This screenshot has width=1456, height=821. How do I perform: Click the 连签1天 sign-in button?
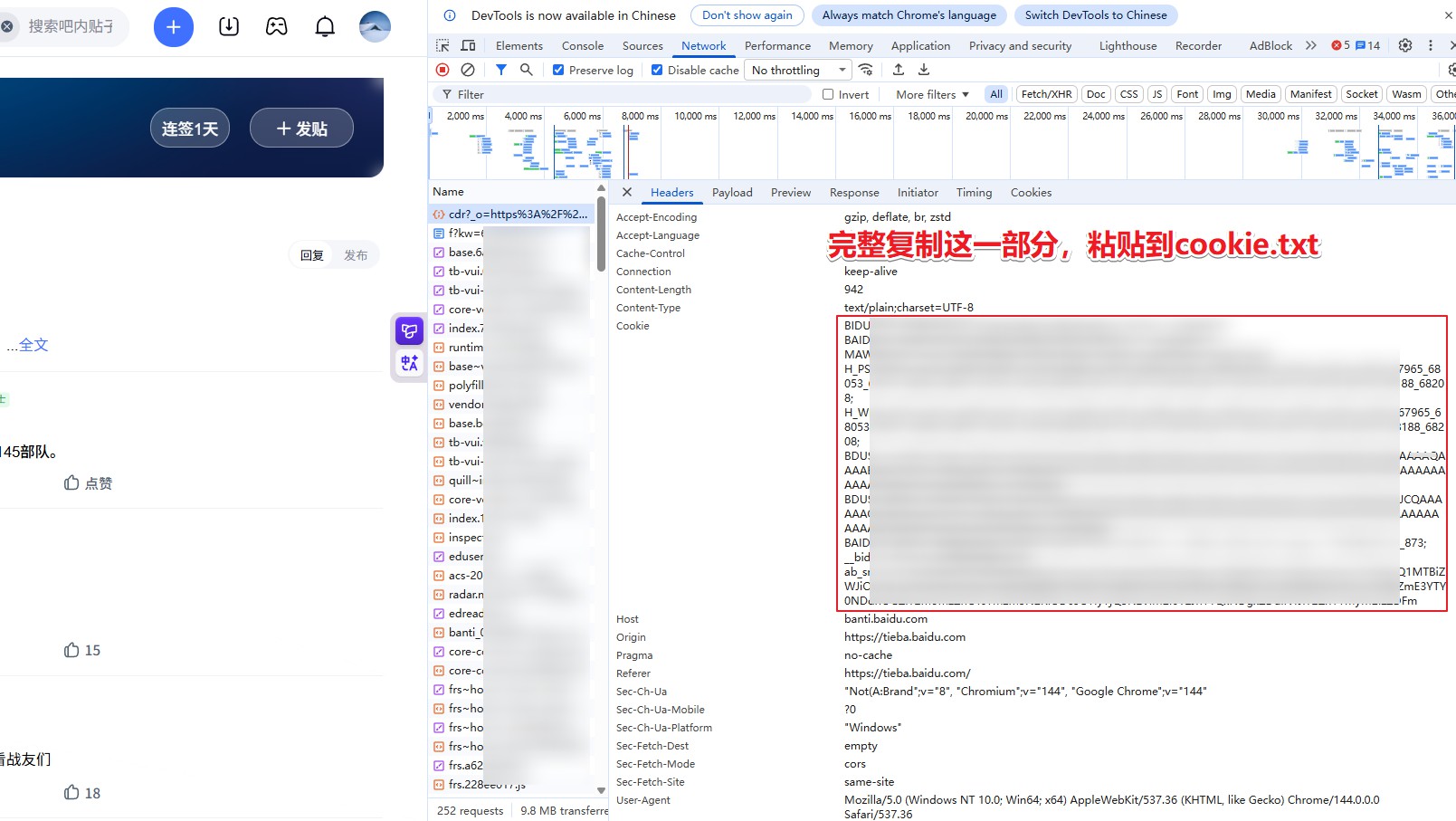[190, 129]
